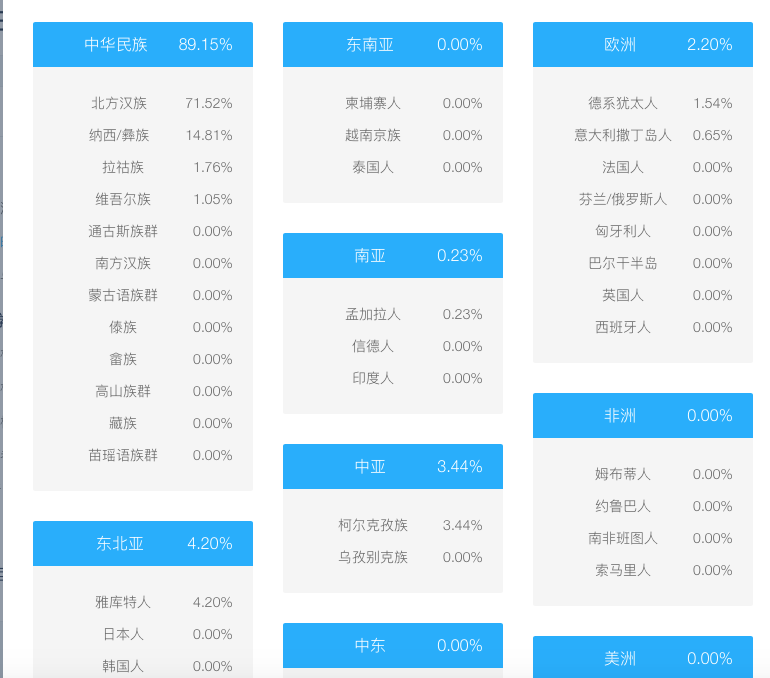Screen dimensions: 770x678
Task: Select the 北方汉族 row
Action: pyautogui.click(x=142, y=103)
